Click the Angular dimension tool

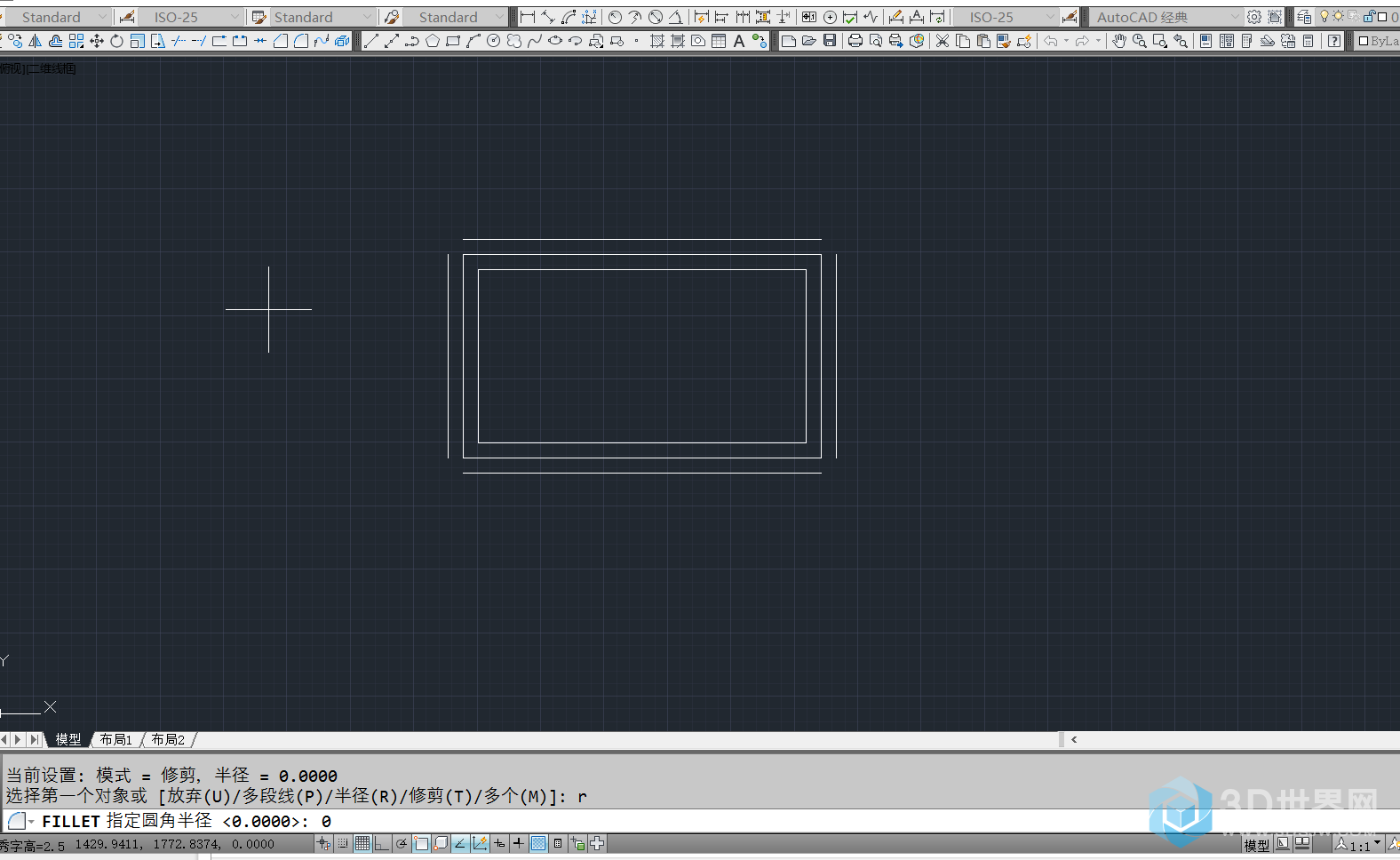tap(676, 17)
